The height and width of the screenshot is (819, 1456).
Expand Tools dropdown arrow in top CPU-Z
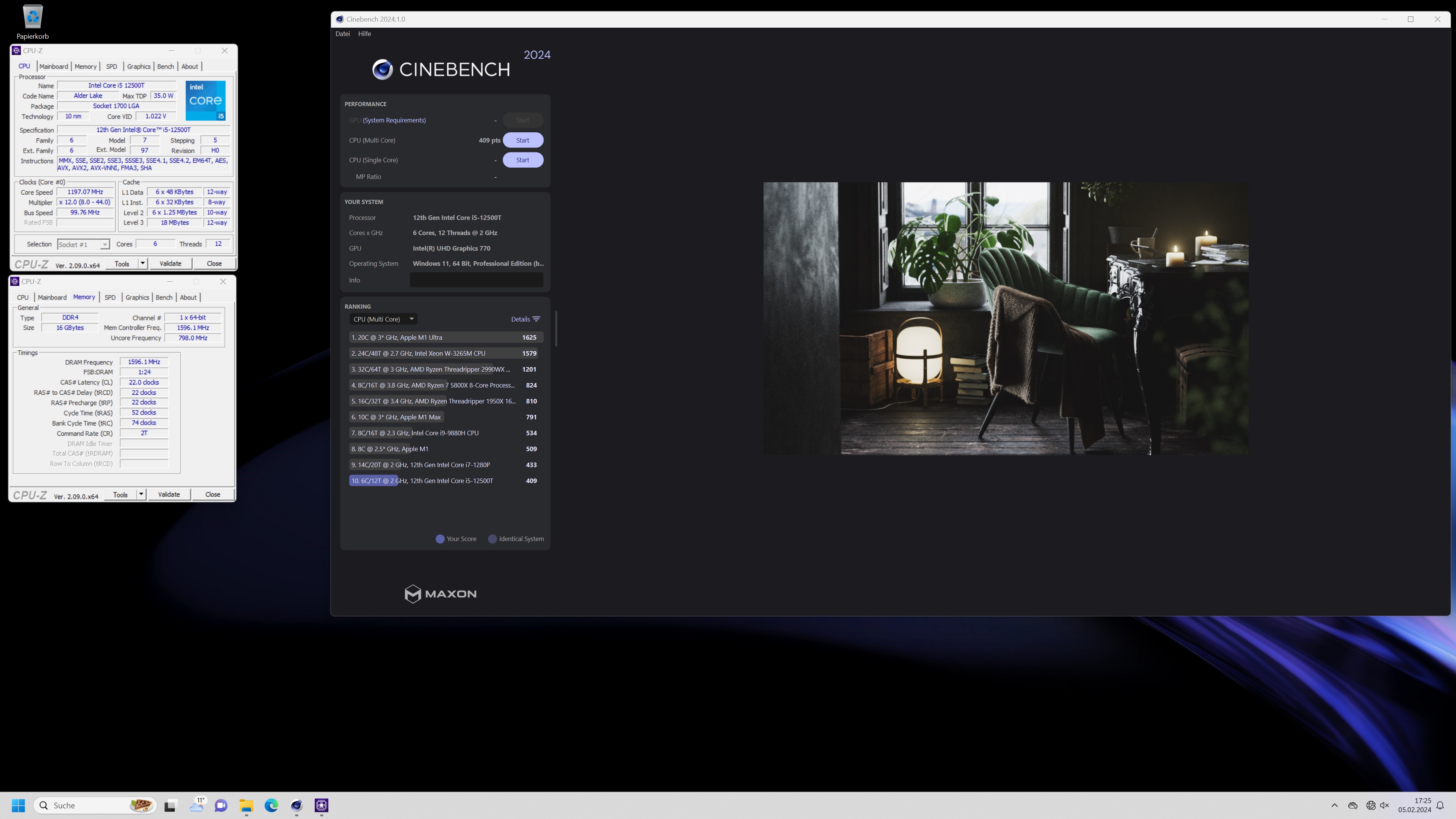tap(143, 264)
